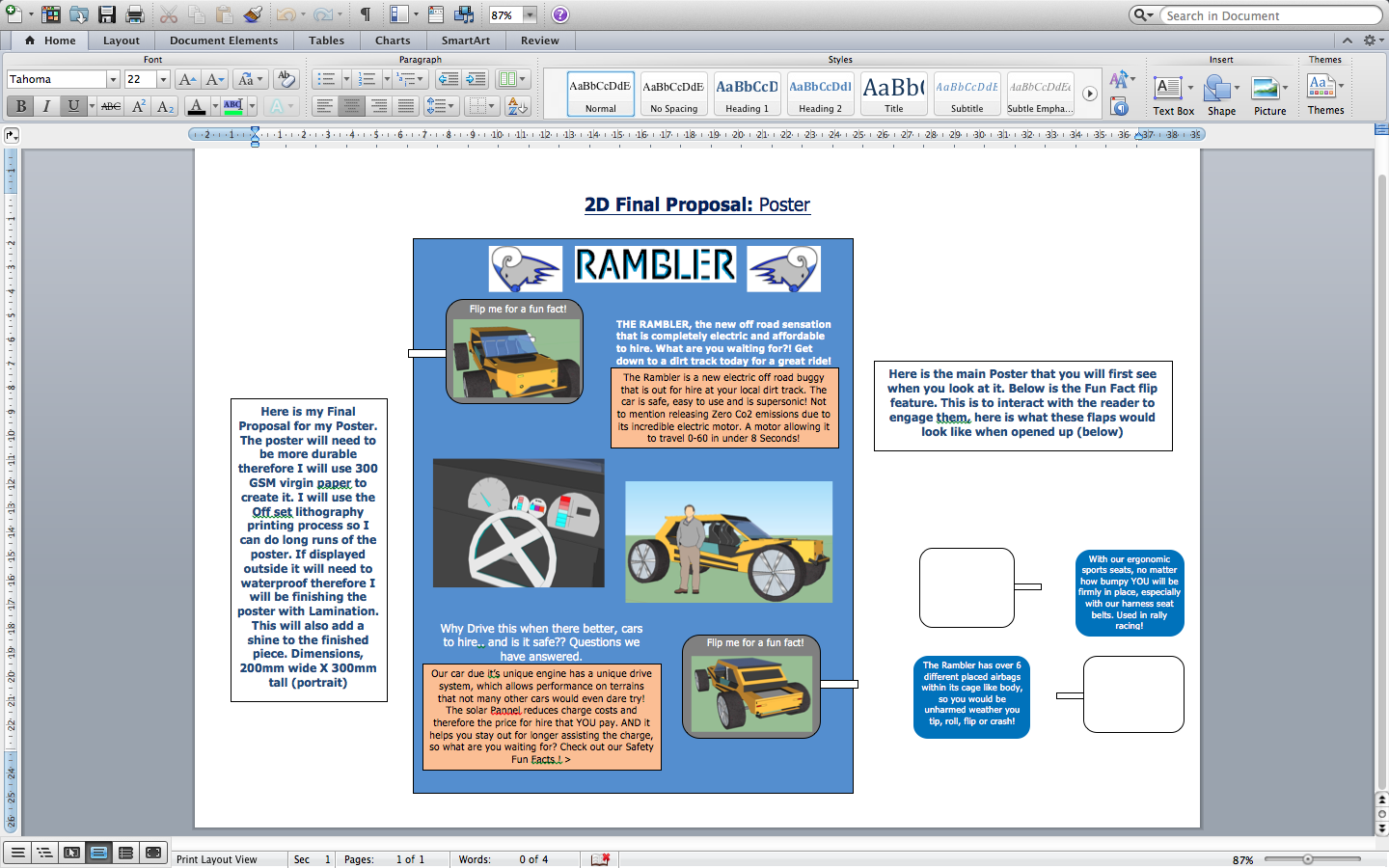Activate the Print icon in the toolbar
Viewport: 1389px width, 868px height.
(135, 14)
